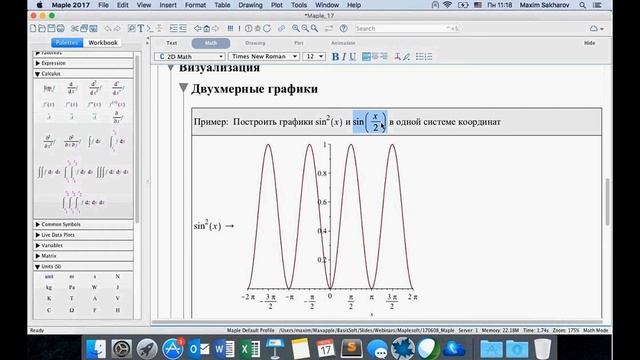640x360 pixels.
Task: Outdent section using the outdent toolbar icon
Action: (183, 28)
